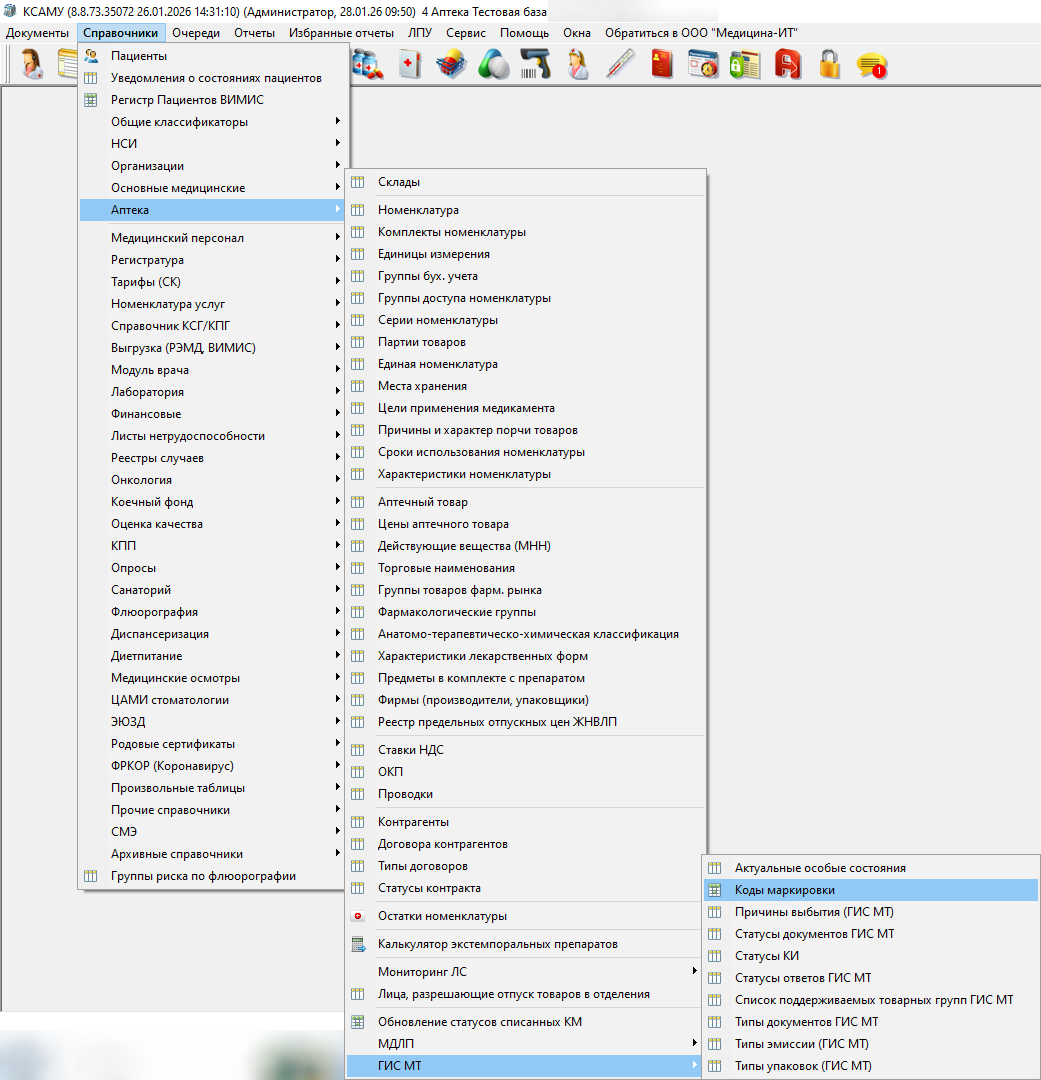Choose Калькулятор экстемпоральных препаратов
1041x1080 pixels.
coord(497,944)
